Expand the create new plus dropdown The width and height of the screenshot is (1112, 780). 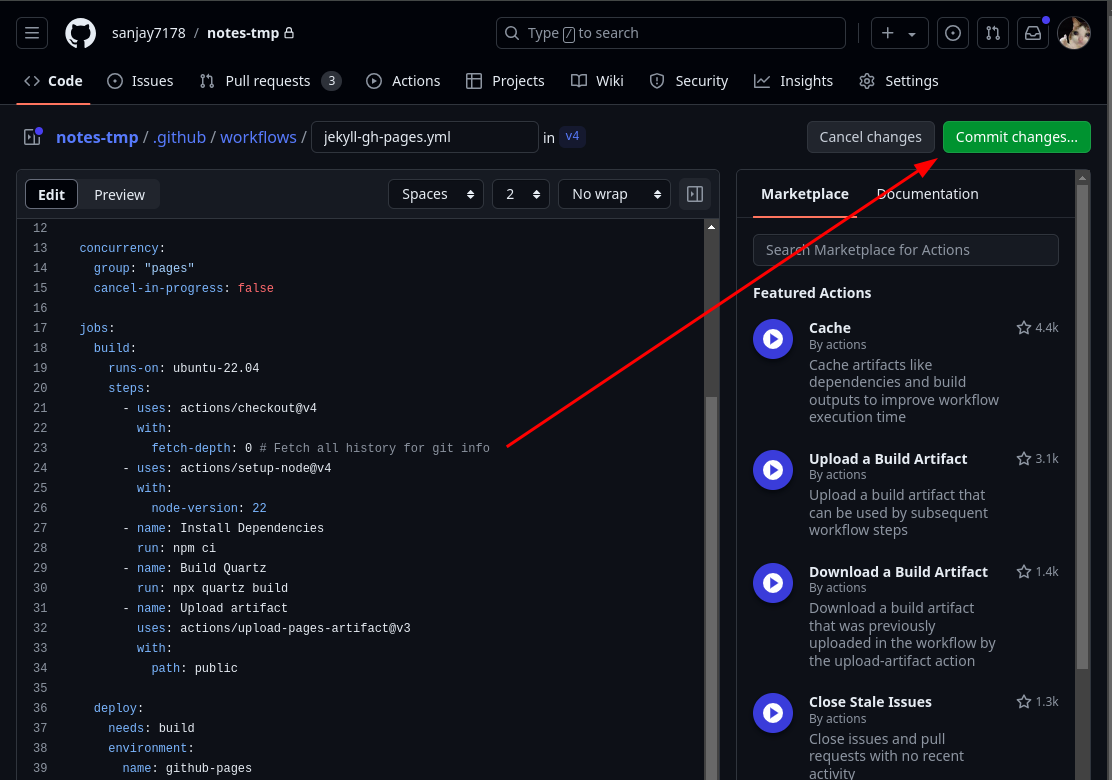[x=899, y=33]
